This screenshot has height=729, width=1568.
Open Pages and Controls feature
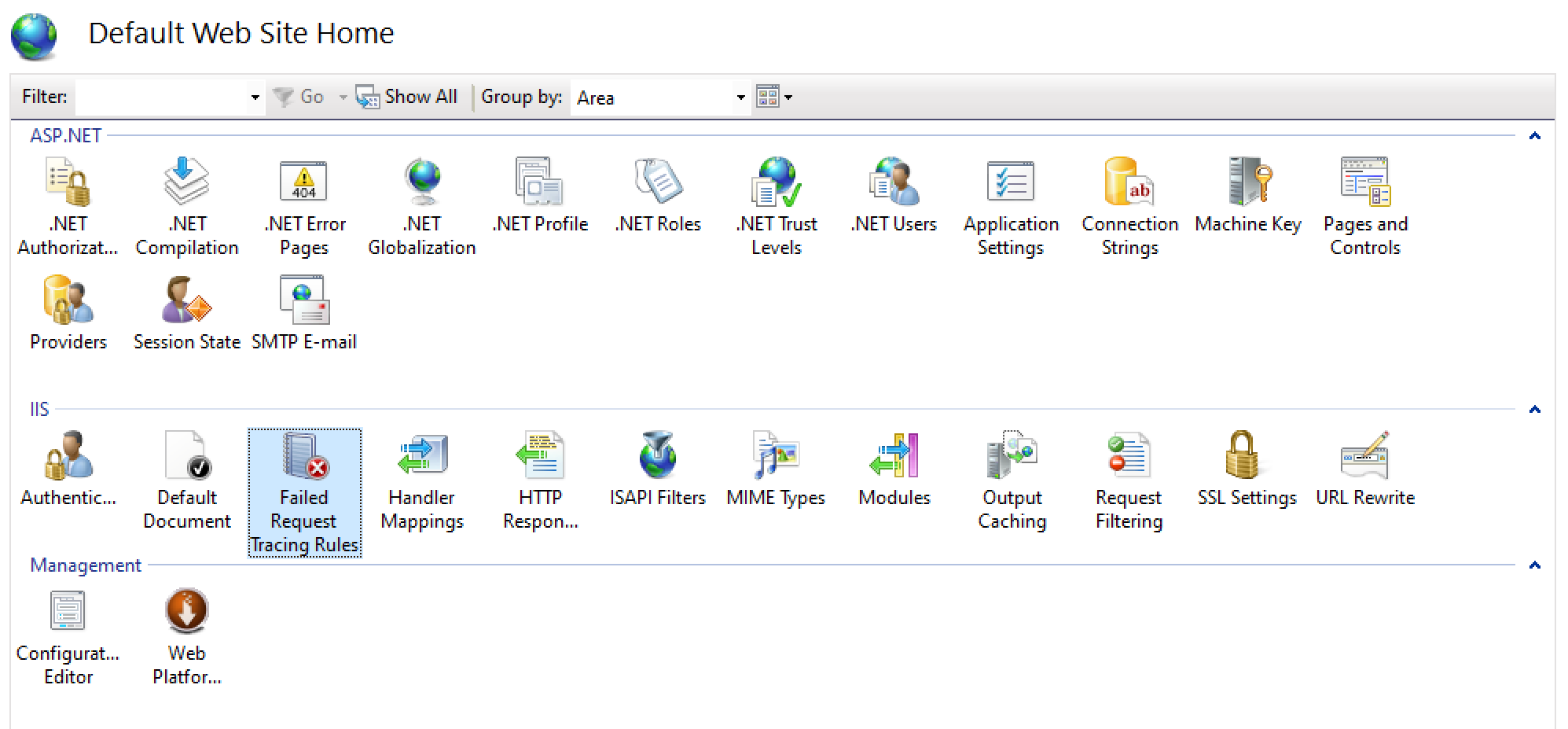coord(1365,207)
